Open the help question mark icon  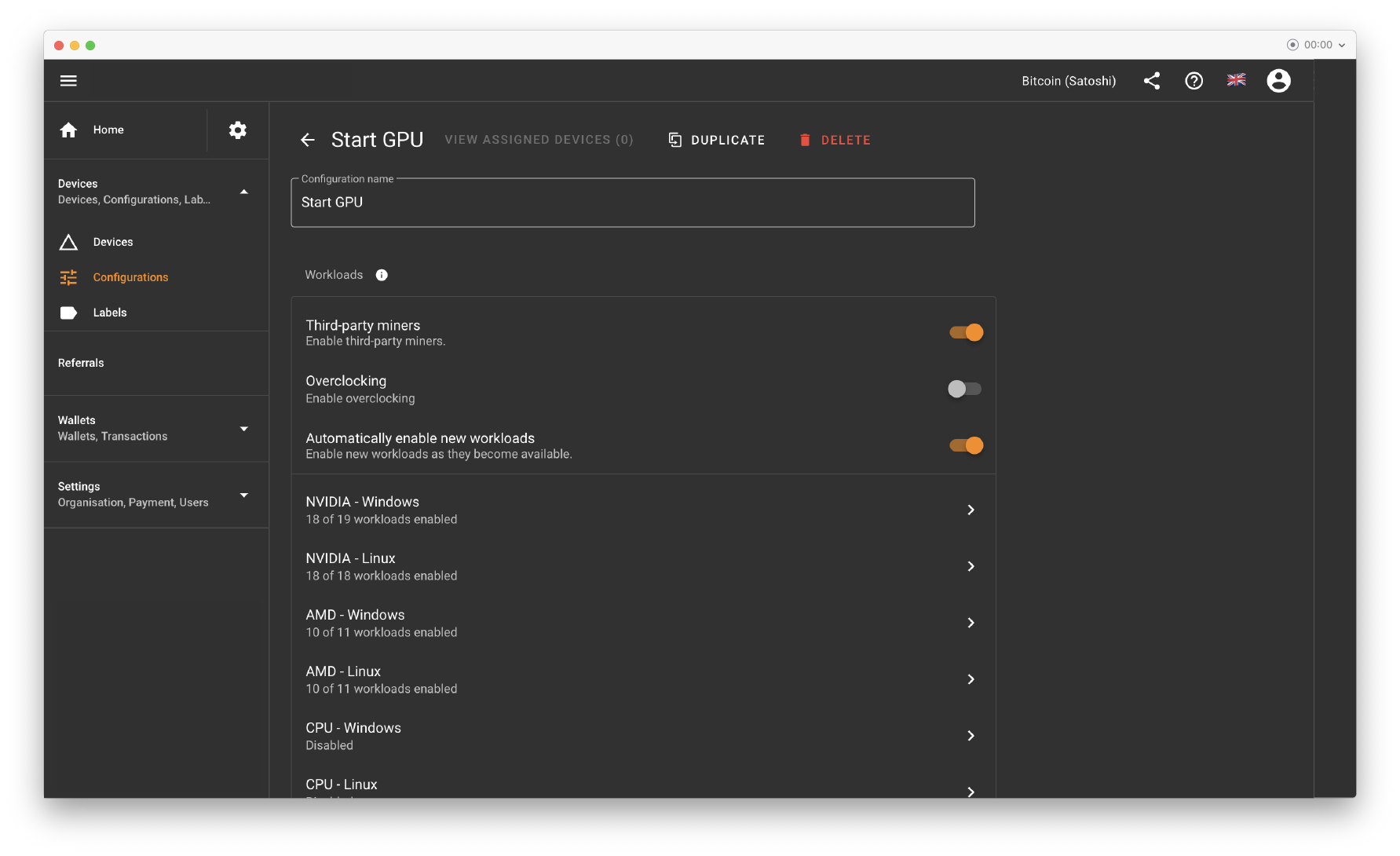point(1193,81)
